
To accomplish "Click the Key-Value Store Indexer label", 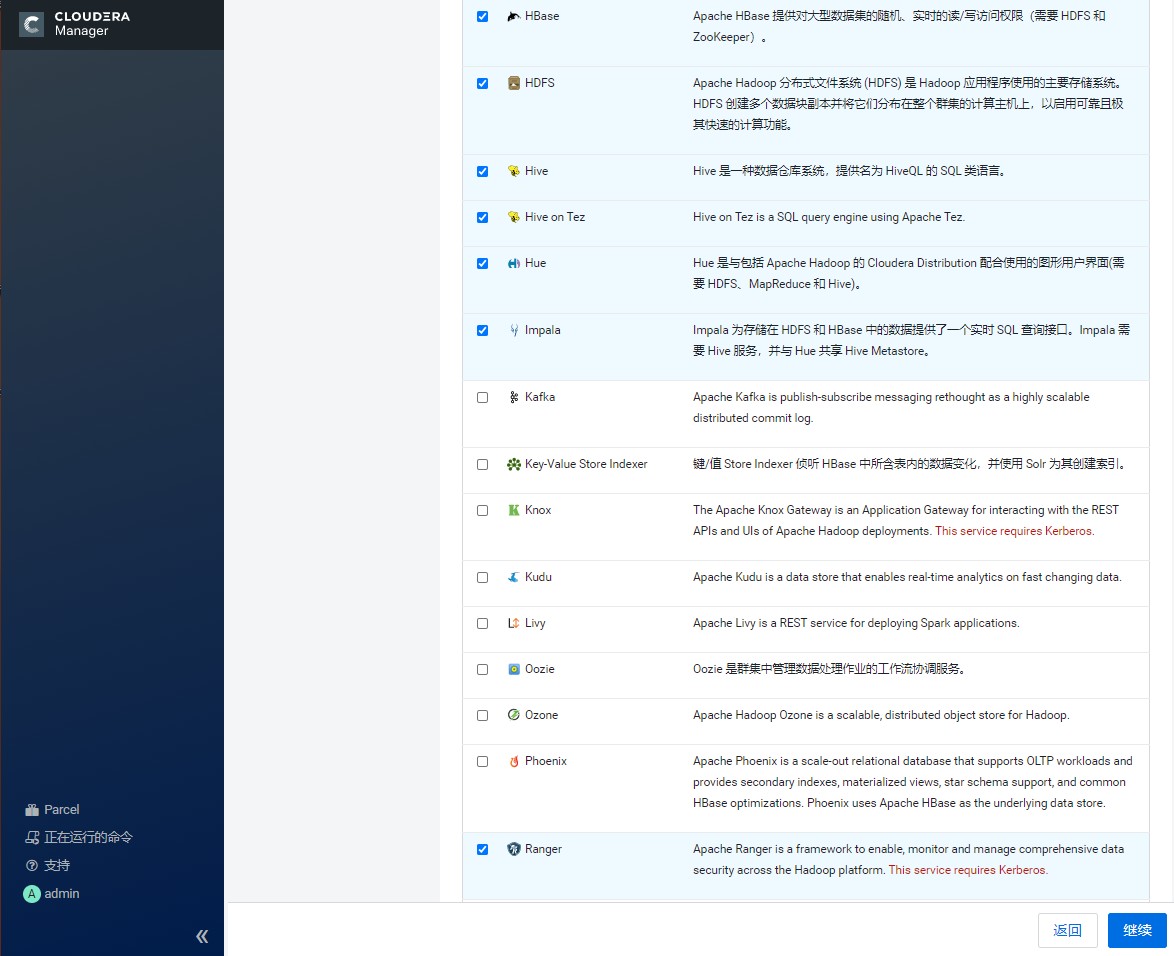I will 586,464.
